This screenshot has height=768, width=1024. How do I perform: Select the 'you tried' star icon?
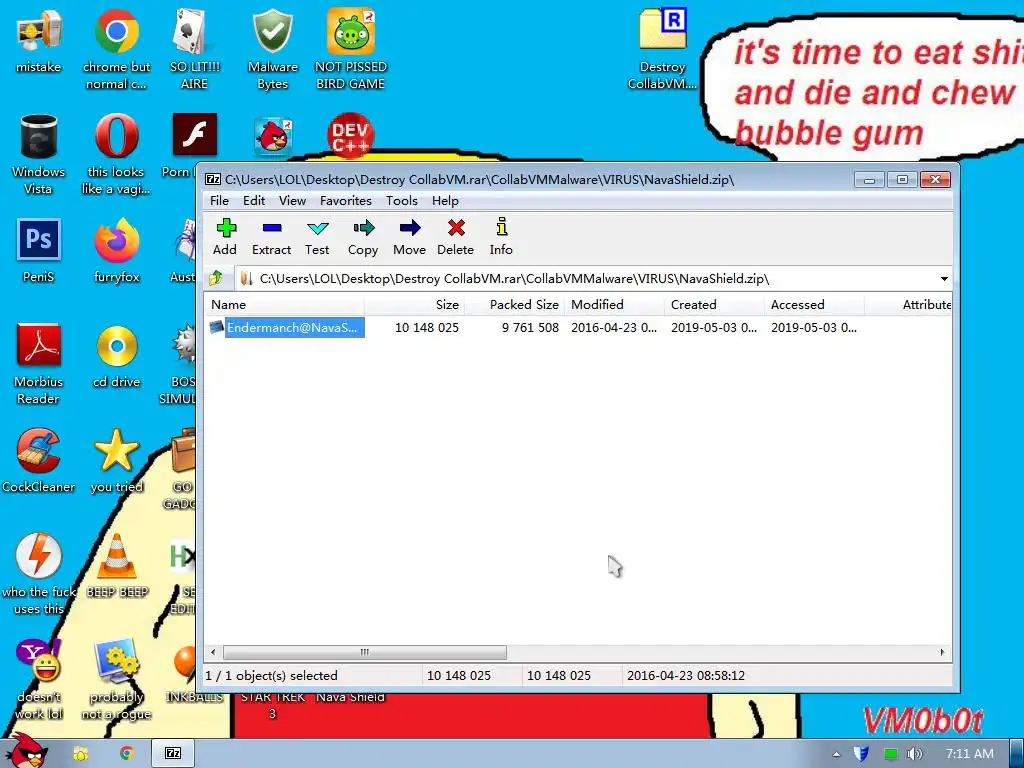(117, 461)
